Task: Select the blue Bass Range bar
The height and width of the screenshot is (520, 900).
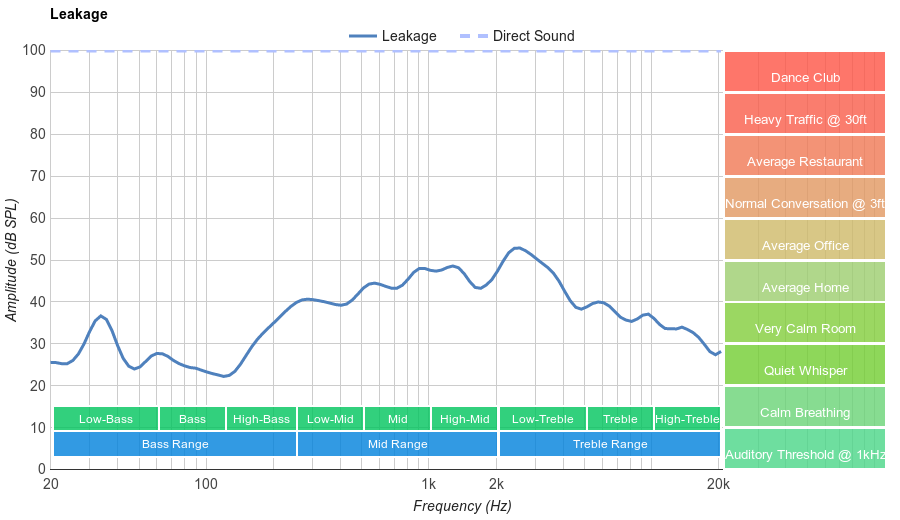Action: 175,444
